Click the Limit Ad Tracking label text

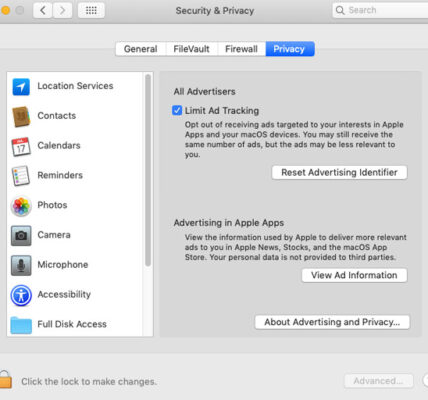222,111
